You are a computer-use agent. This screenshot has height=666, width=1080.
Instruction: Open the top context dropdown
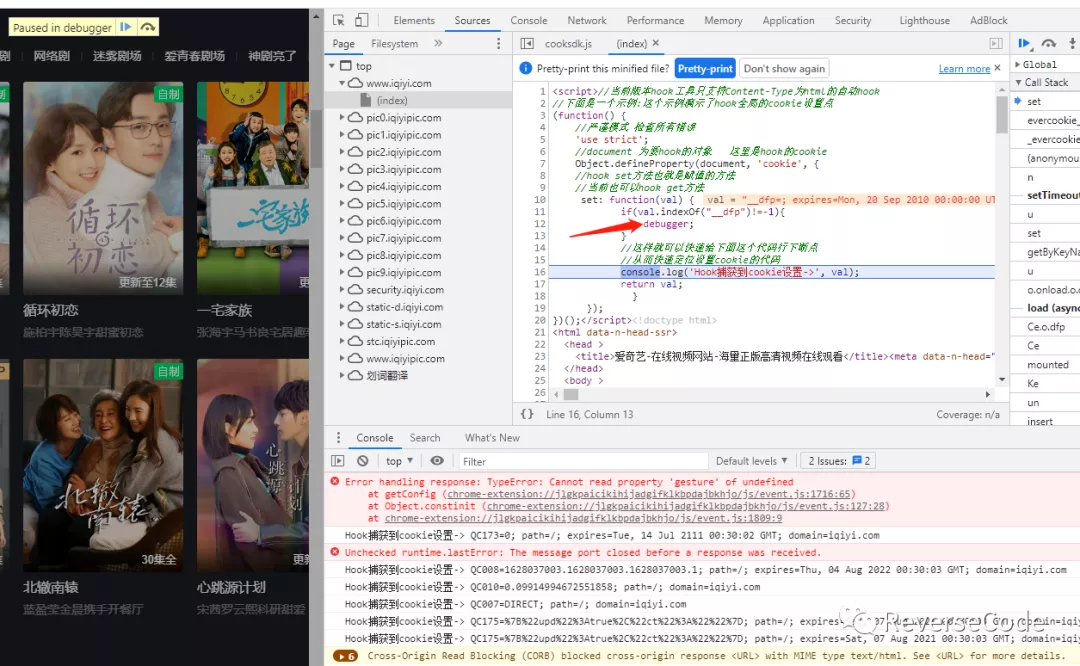click(399, 461)
